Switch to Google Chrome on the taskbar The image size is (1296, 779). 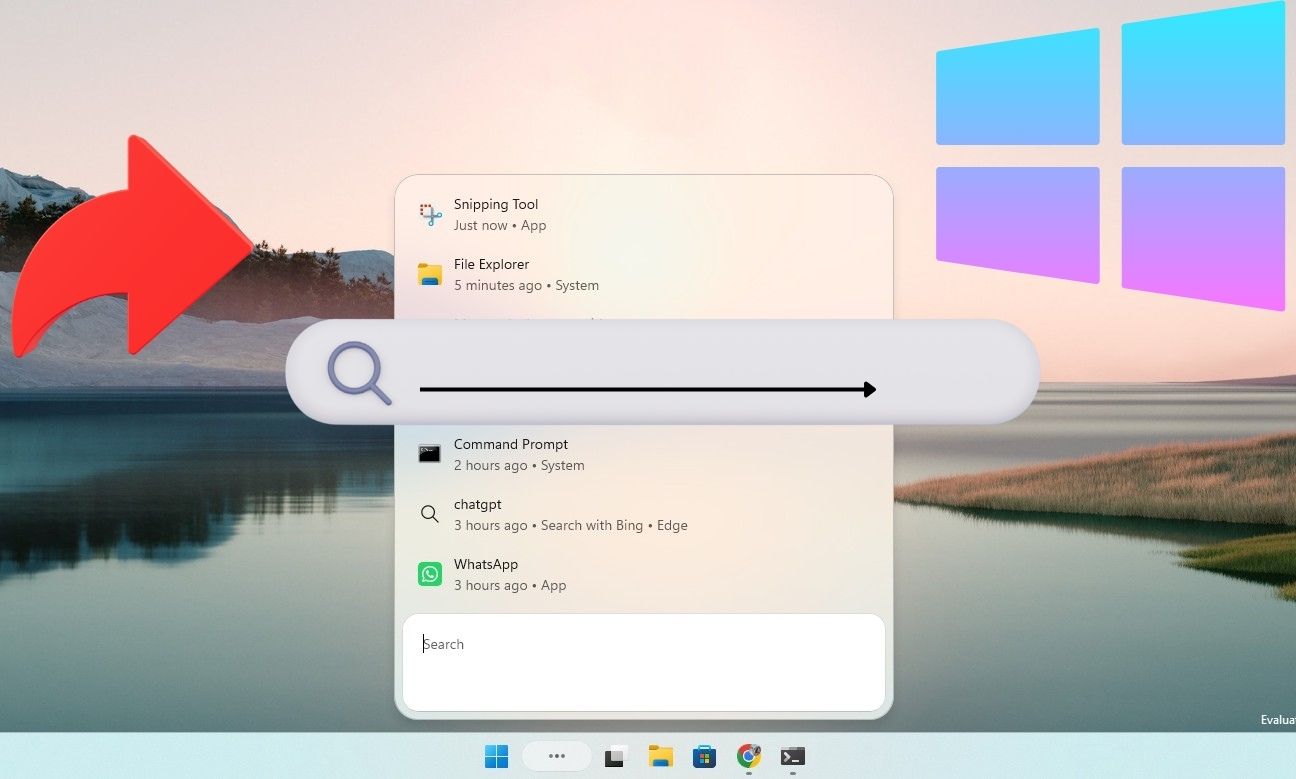(x=748, y=756)
